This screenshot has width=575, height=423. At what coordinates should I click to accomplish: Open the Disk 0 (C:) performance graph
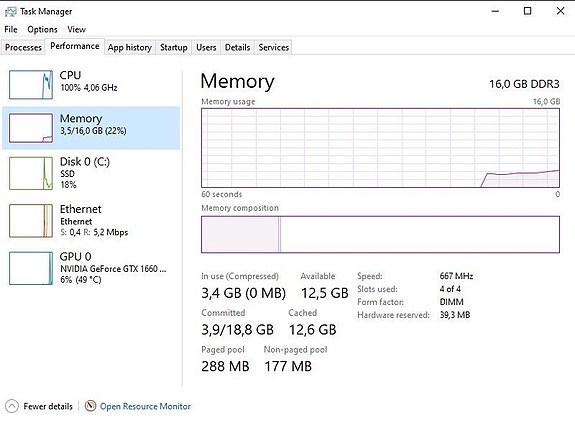click(31, 173)
